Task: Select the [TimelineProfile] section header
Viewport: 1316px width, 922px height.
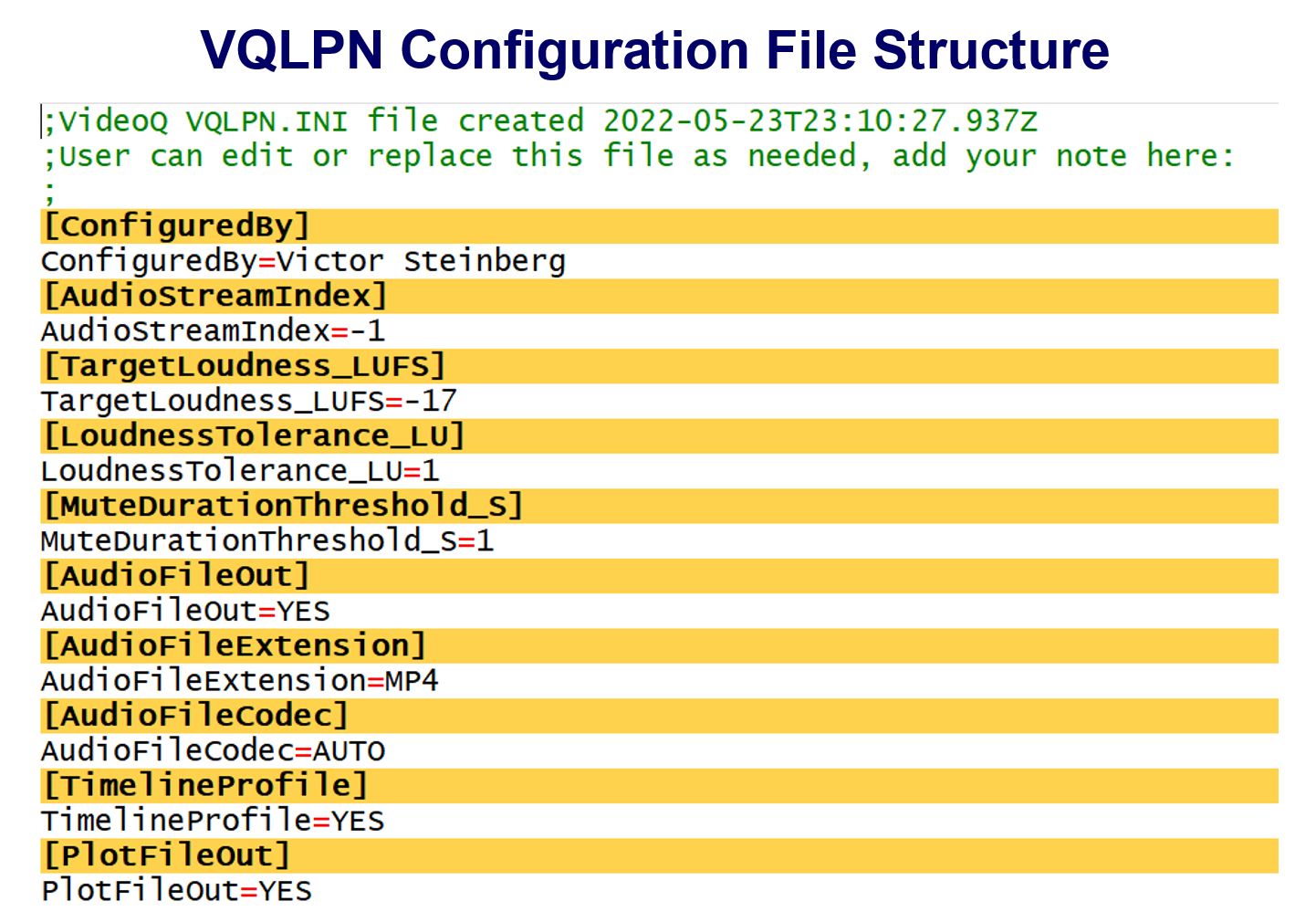Action: (x=205, y=785)
